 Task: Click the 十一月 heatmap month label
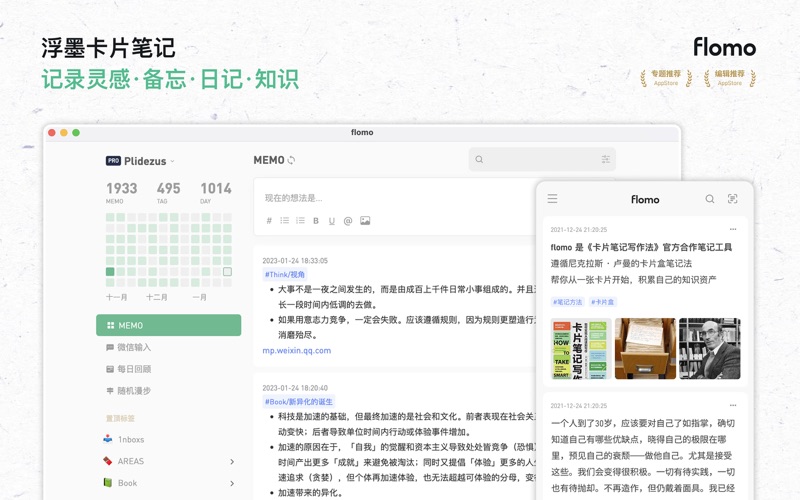coord(116,297)
